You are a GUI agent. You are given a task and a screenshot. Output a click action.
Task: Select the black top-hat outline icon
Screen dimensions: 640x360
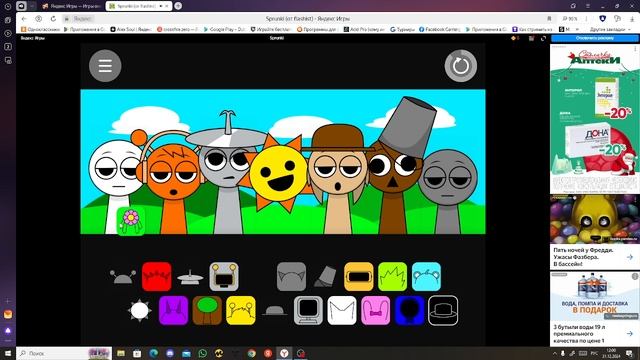click(x=443, y=311)
